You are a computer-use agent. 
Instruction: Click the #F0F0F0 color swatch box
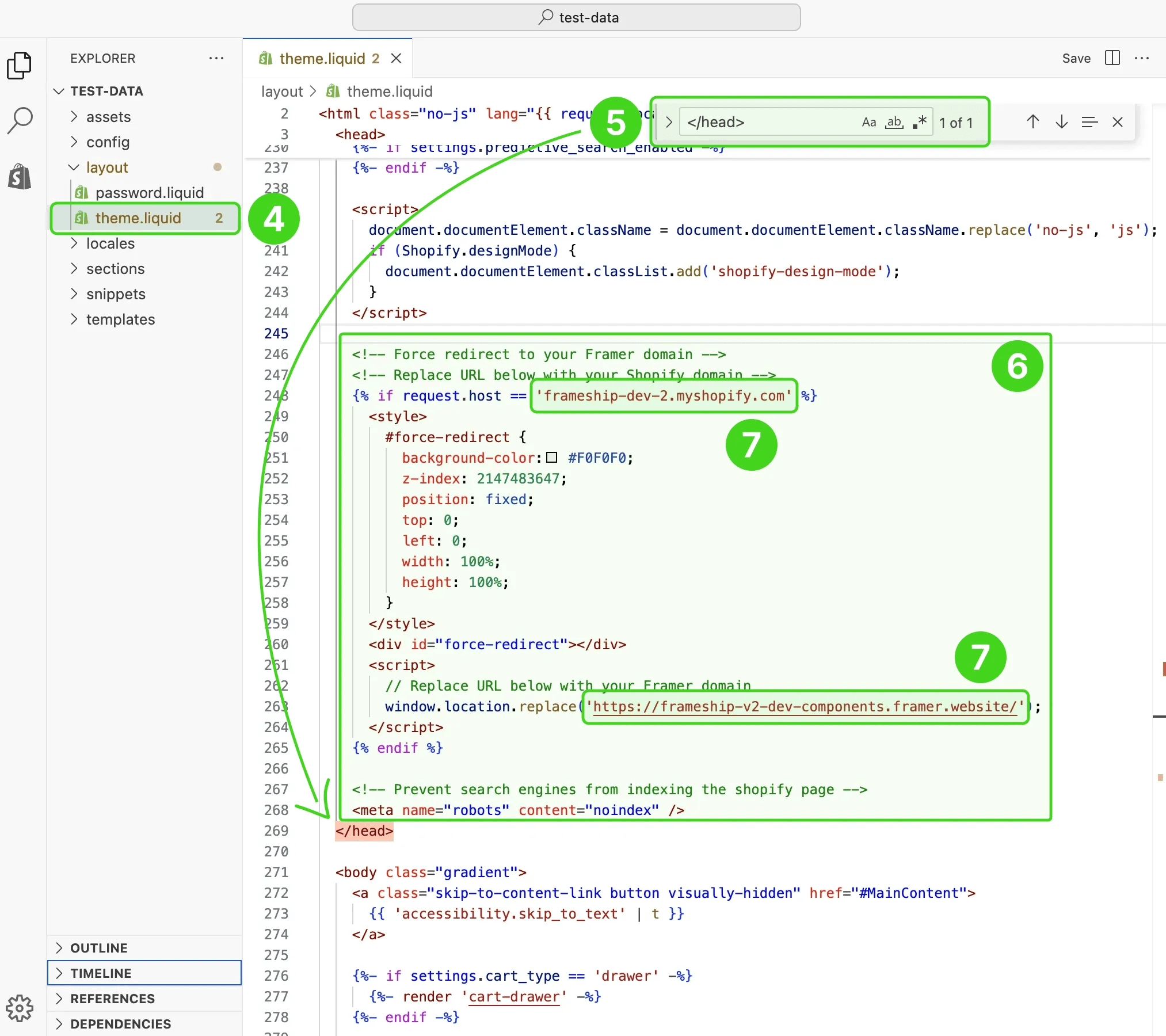click(551, 458)
